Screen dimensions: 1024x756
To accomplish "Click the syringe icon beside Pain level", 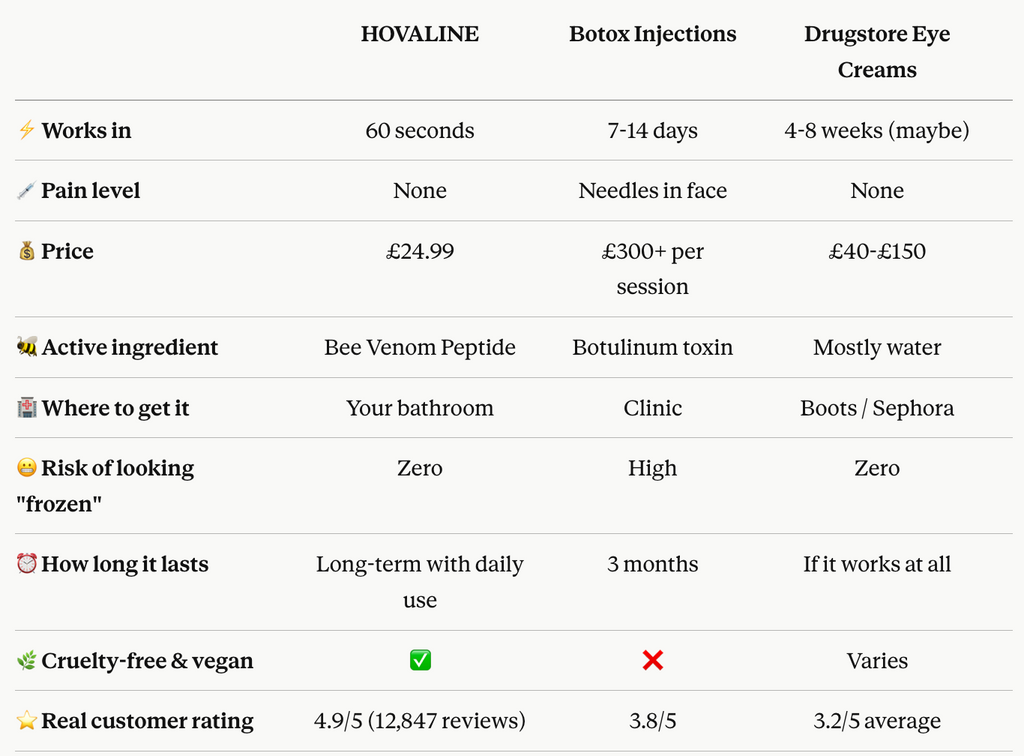I will click(26, 191).
